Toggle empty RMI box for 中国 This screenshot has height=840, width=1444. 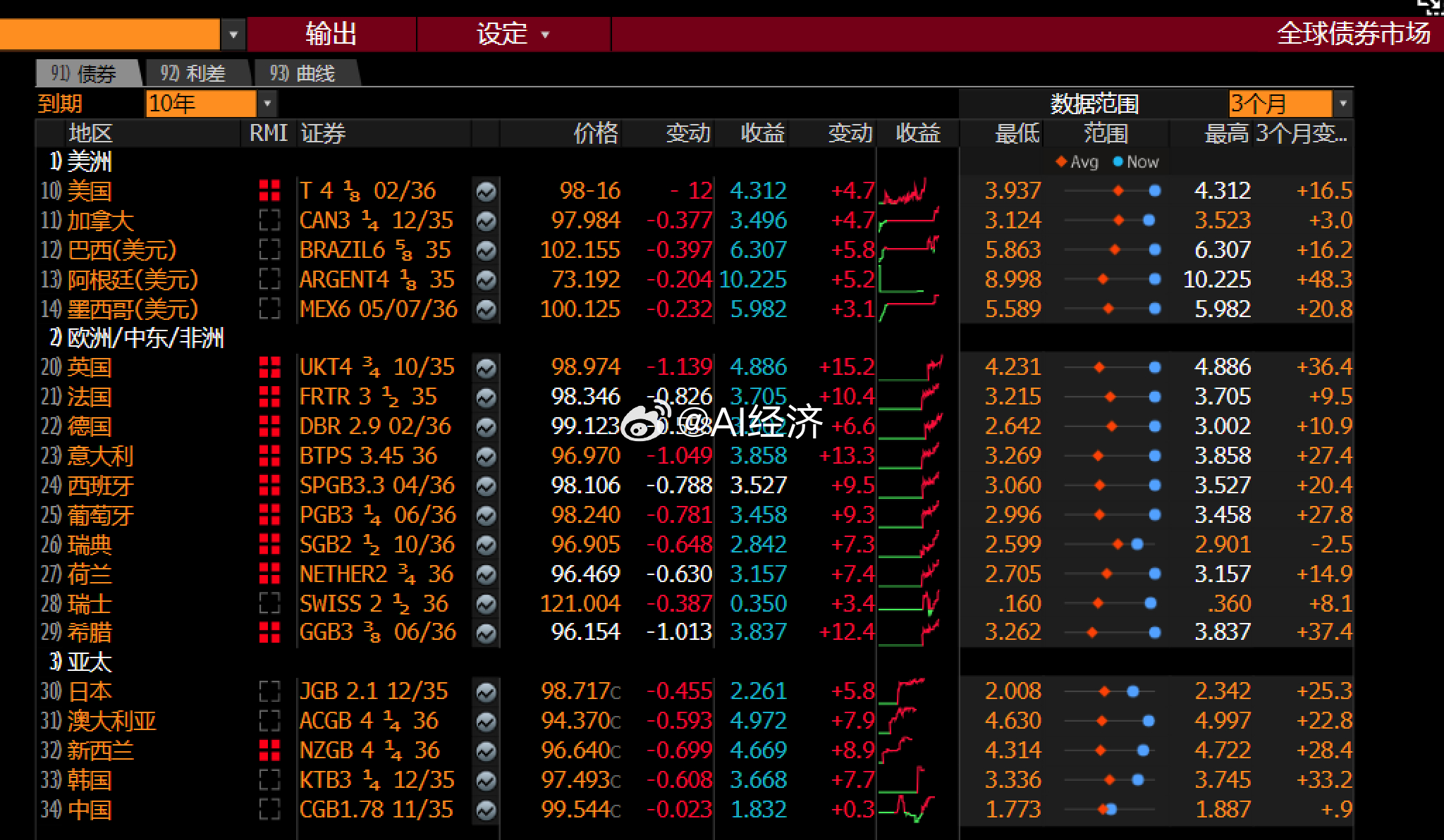269,810
